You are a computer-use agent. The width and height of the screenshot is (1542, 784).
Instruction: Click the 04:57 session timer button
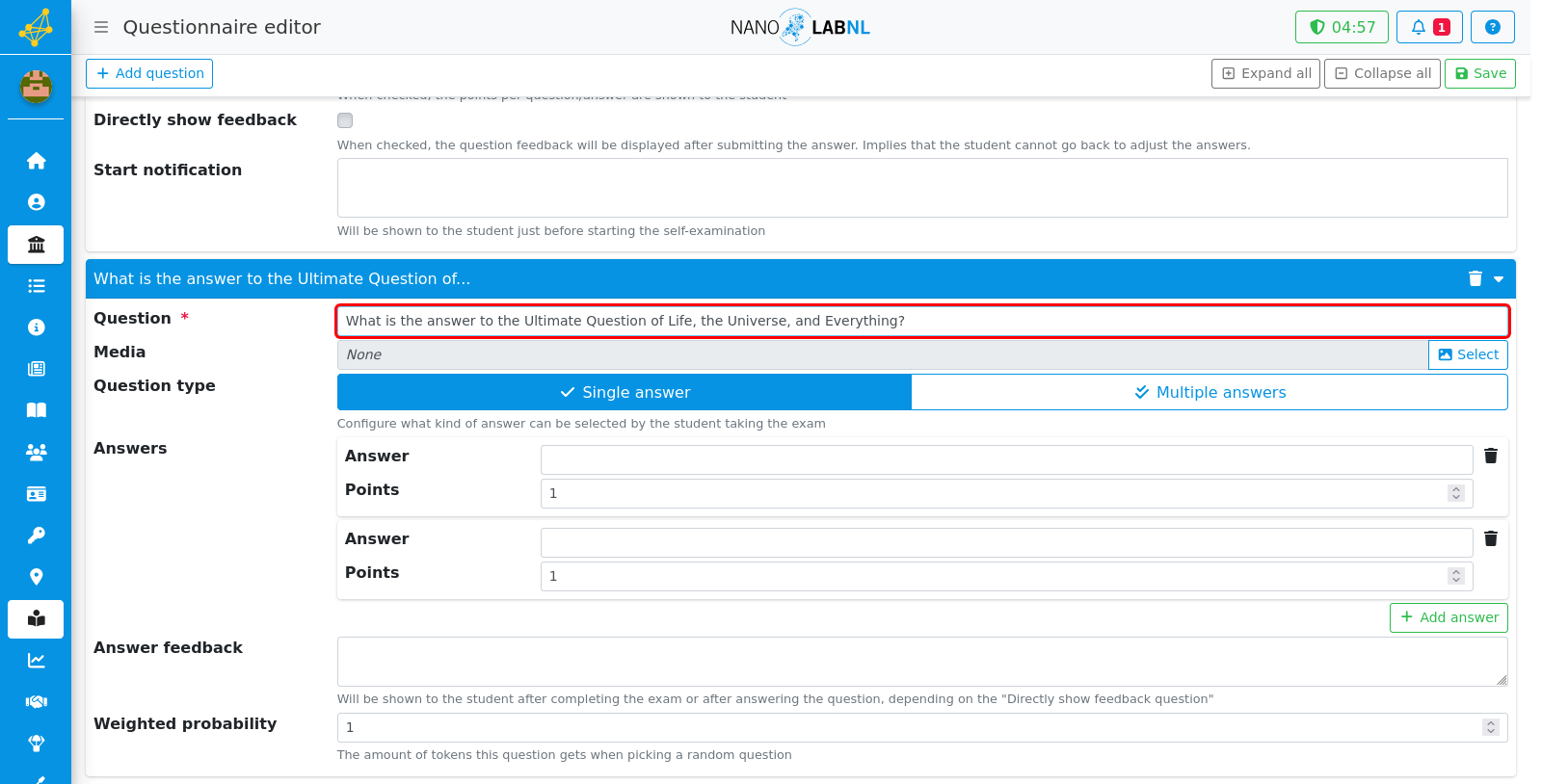[1342, 27]
